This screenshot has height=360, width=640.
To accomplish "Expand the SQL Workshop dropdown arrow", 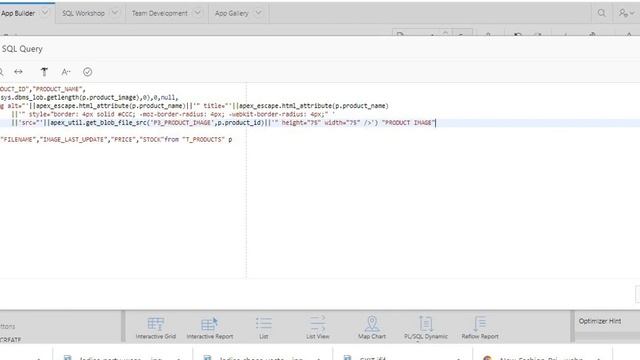I will 115,13.
